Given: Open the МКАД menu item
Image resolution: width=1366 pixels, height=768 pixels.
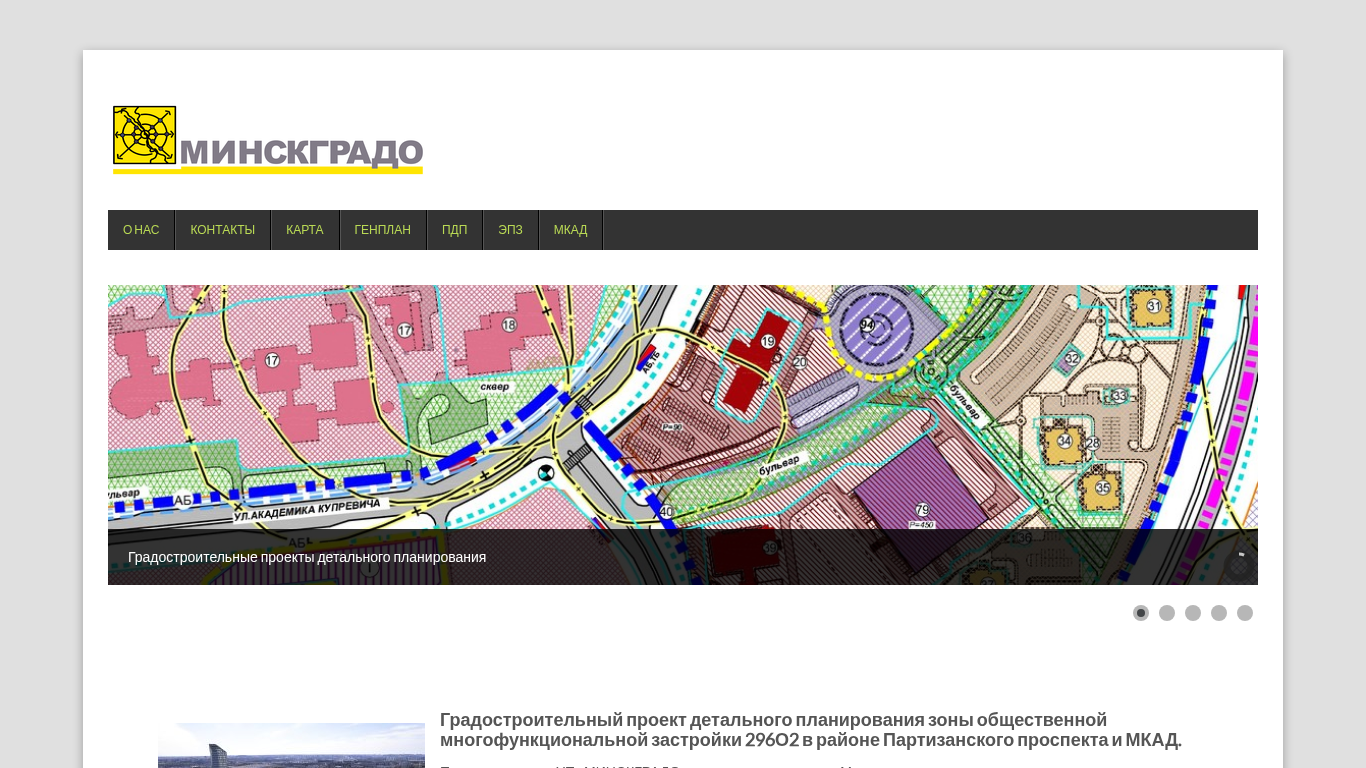Looking at the screenshot, I should coord(570,230).
